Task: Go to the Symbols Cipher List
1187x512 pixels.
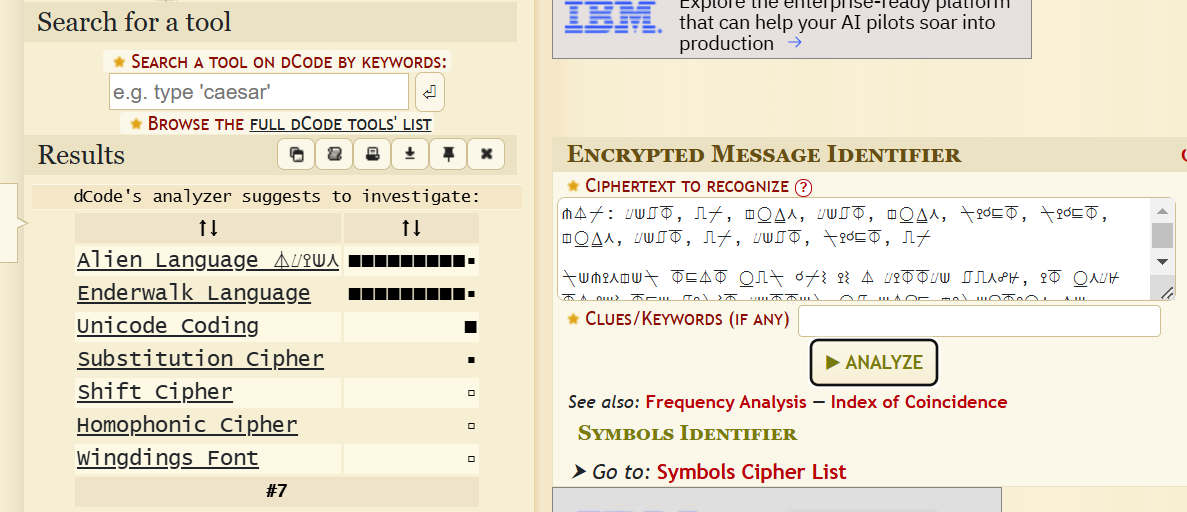Action: point(751,472)
